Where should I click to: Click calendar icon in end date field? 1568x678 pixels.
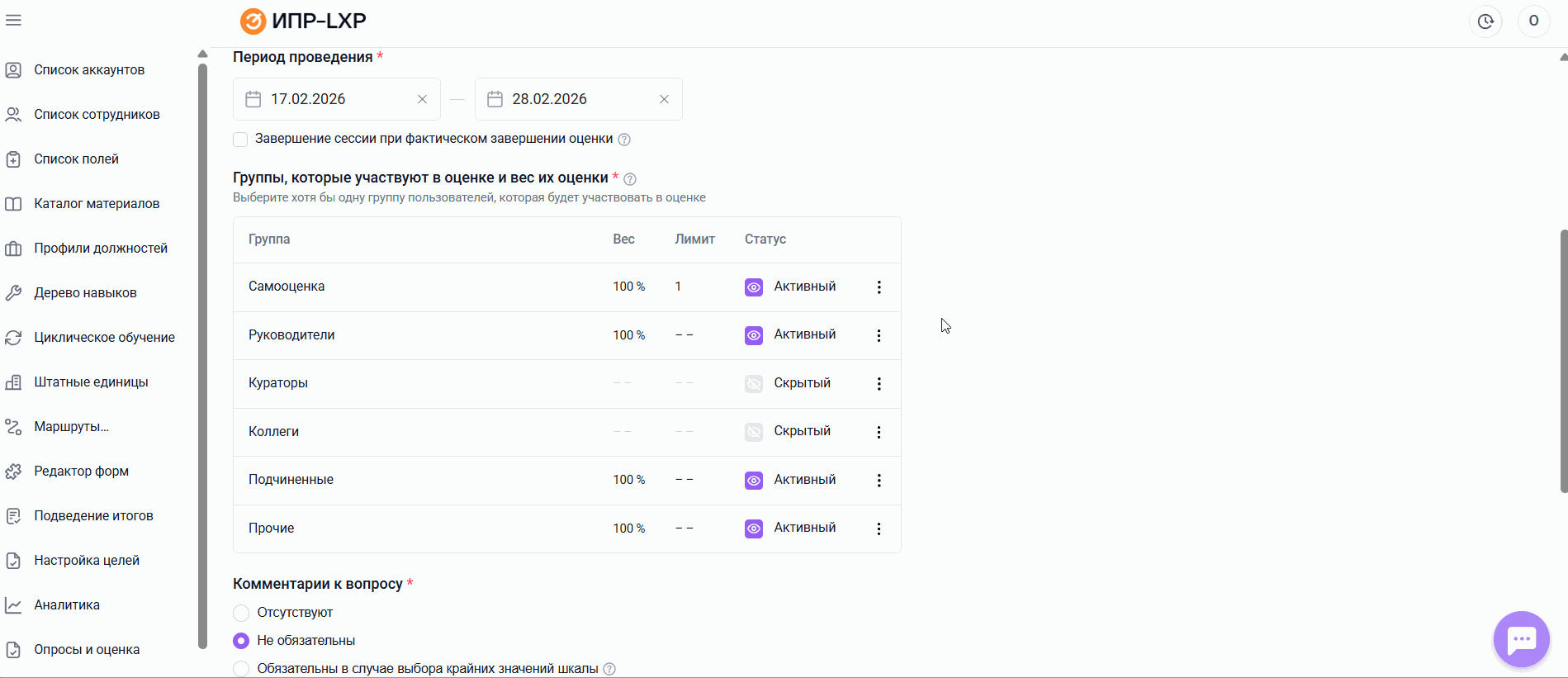tap(495, 99)
